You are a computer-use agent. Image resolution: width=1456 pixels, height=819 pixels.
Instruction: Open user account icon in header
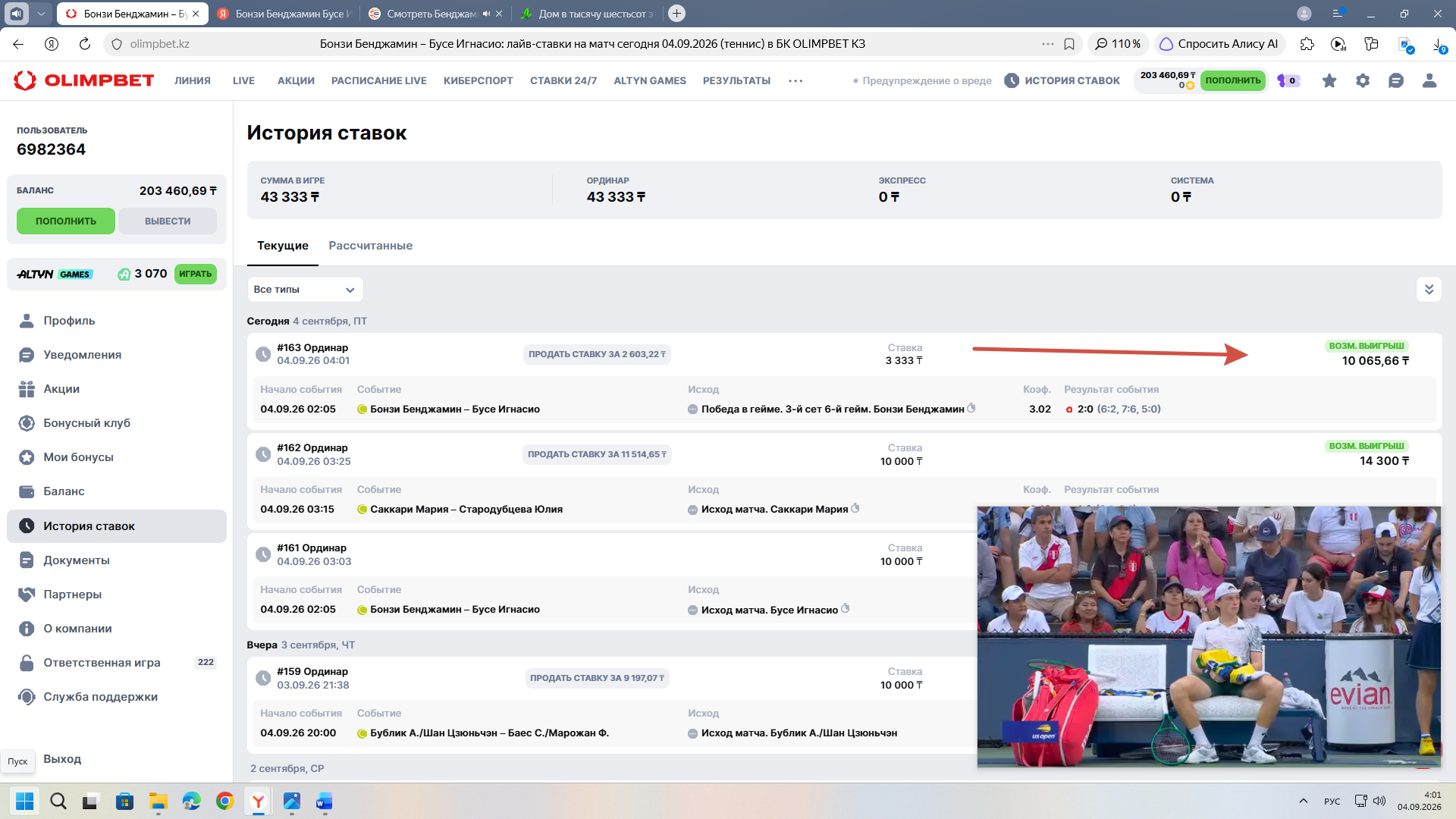coord(1429,80)
